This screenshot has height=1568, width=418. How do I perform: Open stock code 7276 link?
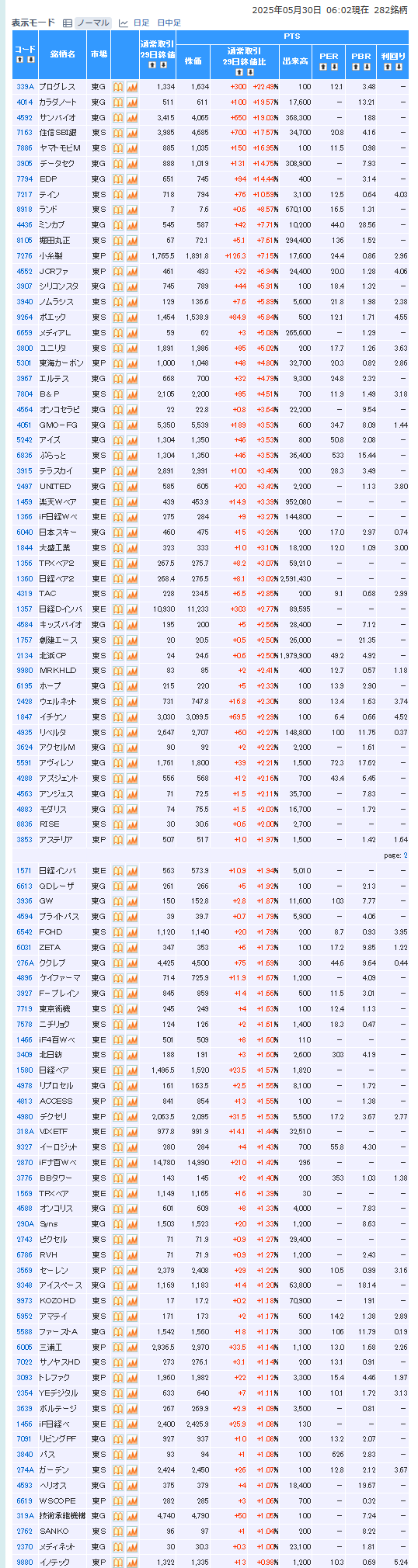(x=25, y=256)
